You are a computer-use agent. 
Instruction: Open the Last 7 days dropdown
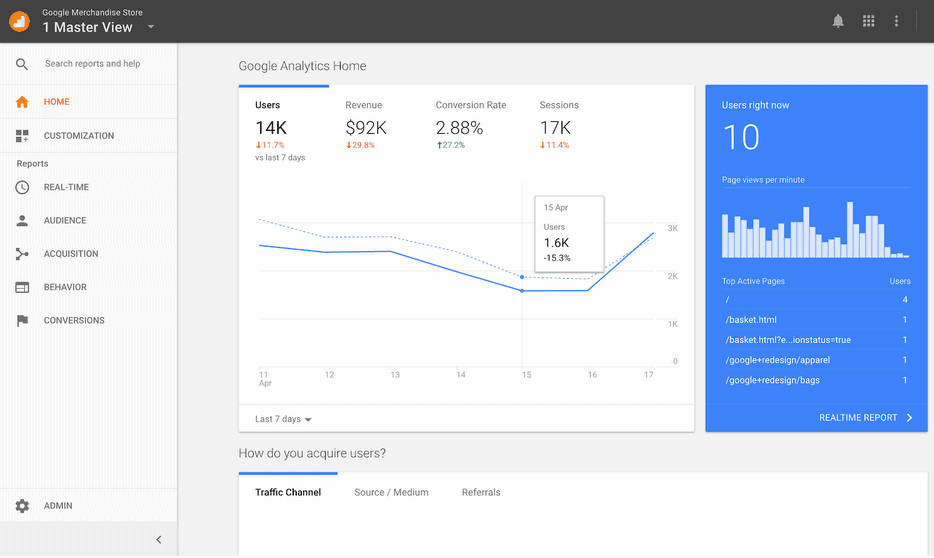coord(284,419)
